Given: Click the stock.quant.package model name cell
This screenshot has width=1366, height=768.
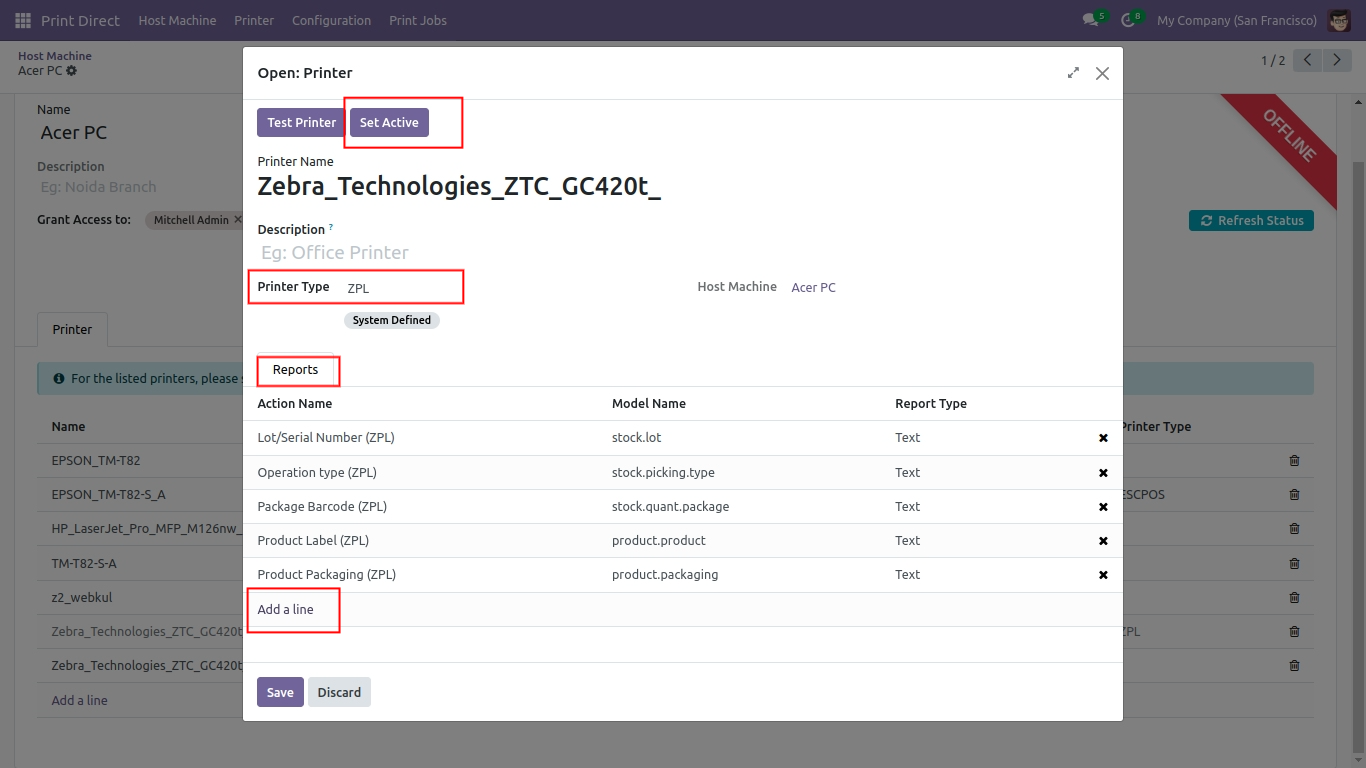Looking at the screenshot, I should 670,507.
